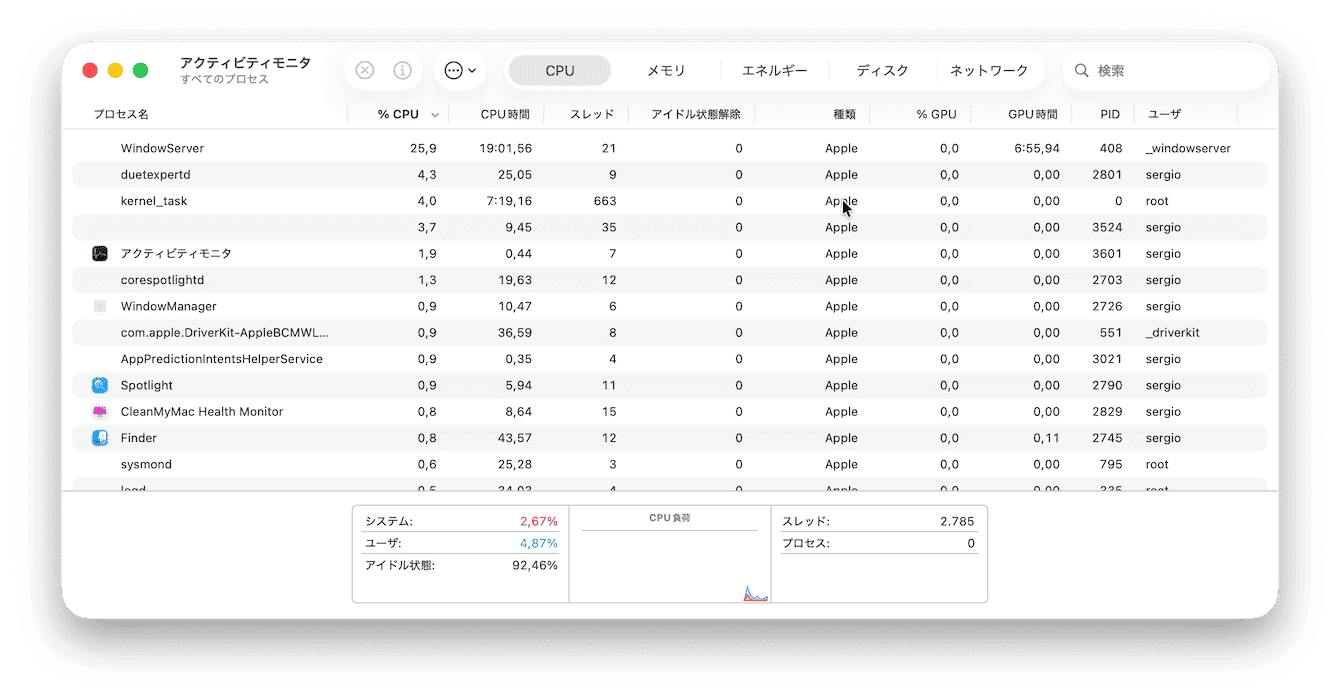
Task: Click the Spotlight app icon
Action: pos(100,385)
